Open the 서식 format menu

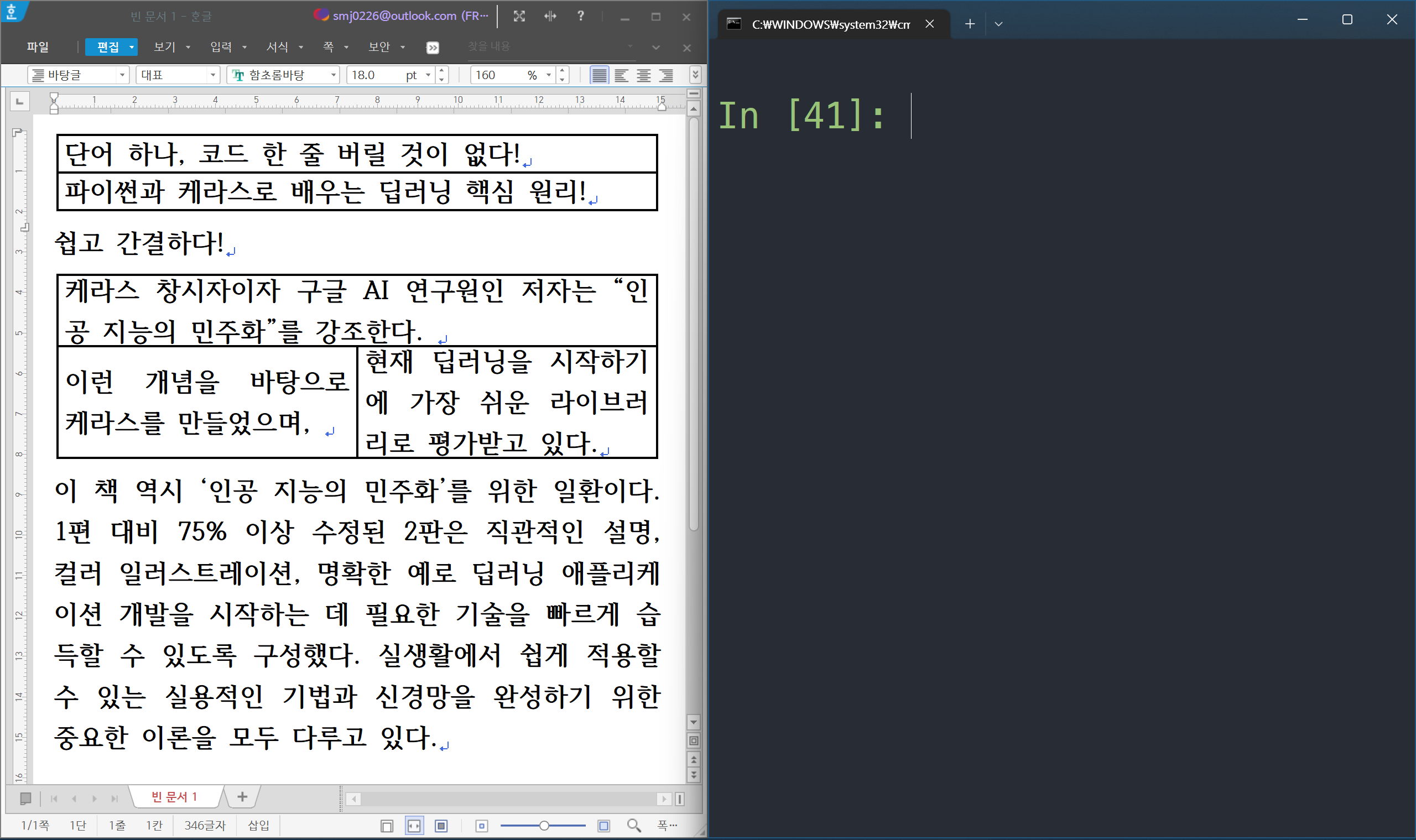278,47
